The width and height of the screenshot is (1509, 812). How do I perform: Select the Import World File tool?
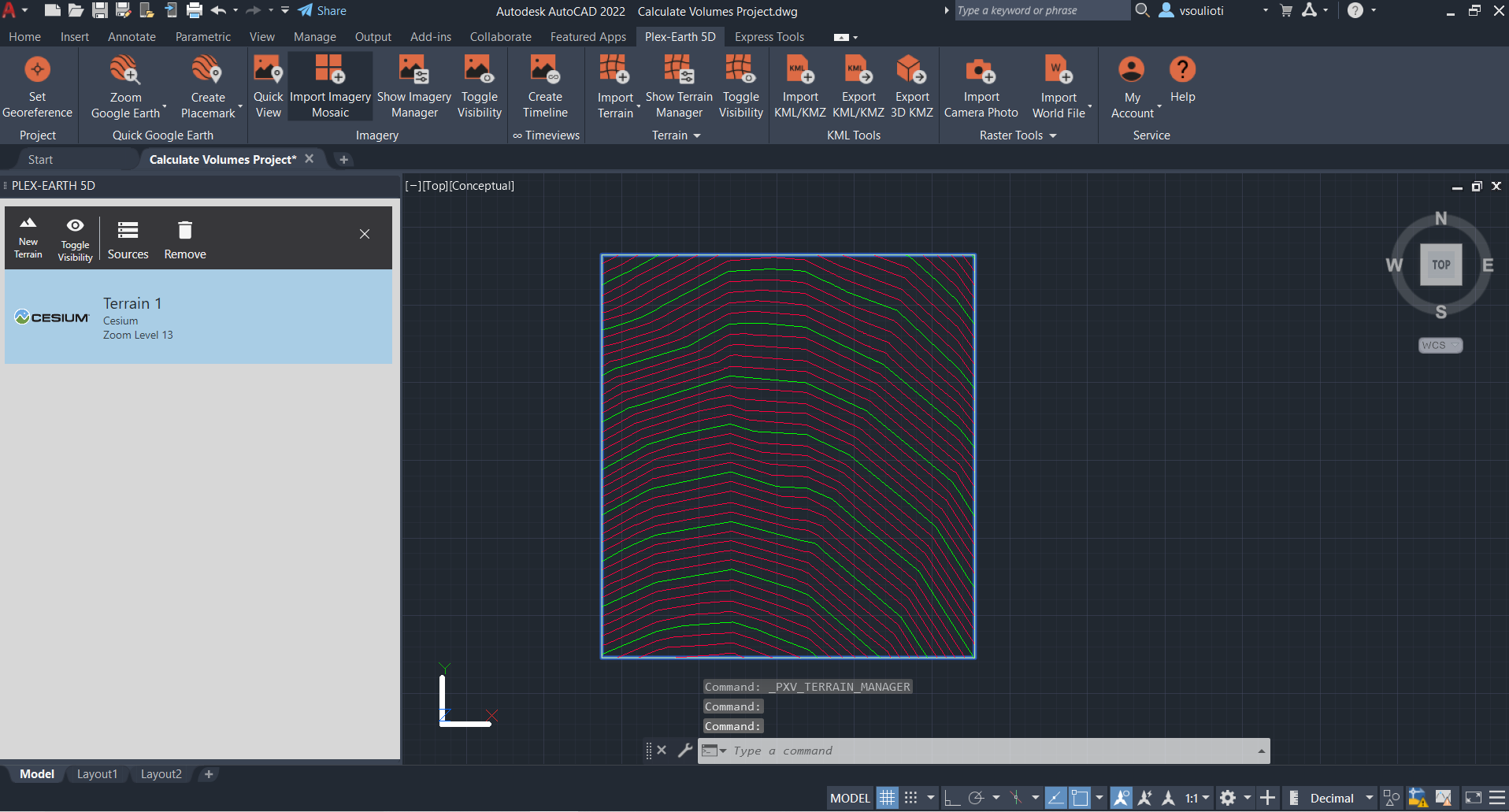[1058, 85]
